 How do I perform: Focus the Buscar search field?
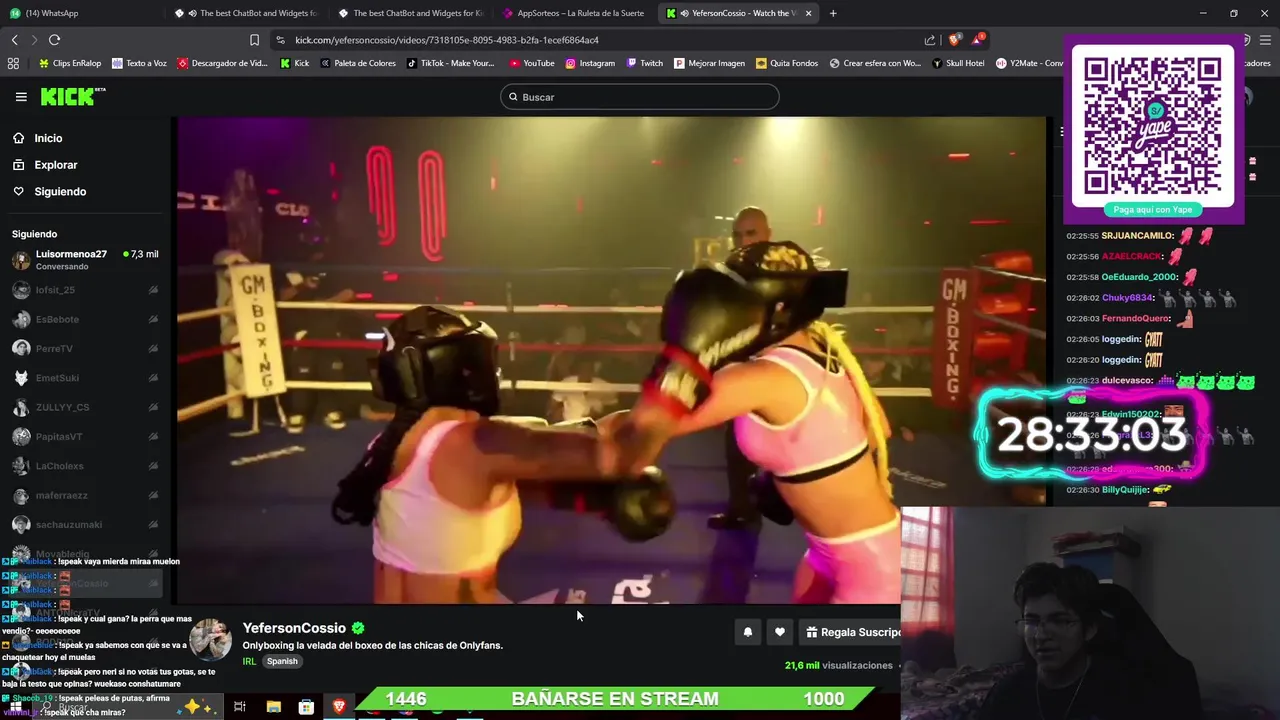640,97
